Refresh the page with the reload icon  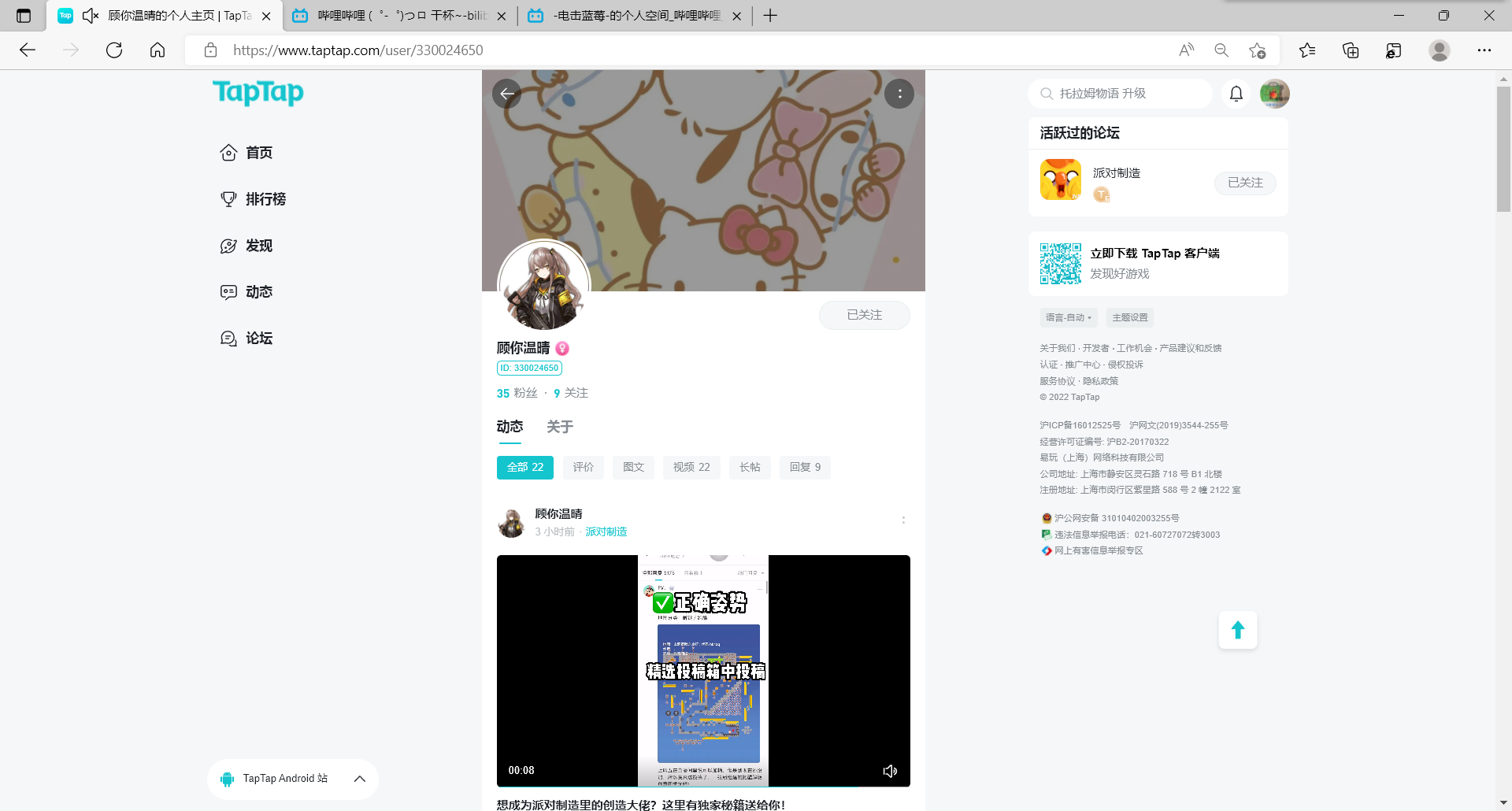coord(114,50)
